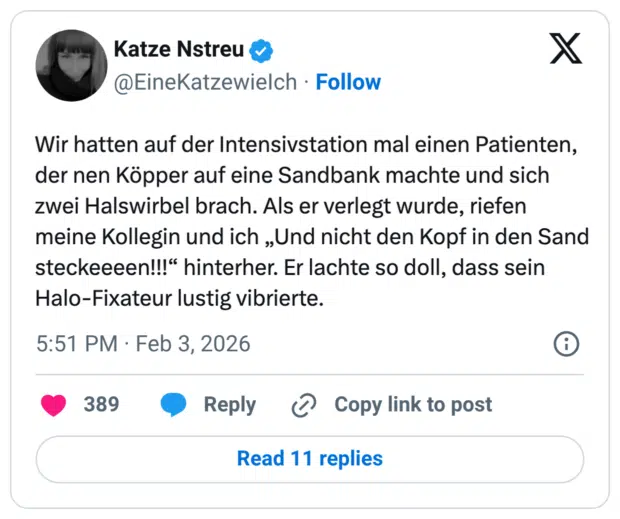Open Katze Nstreu's profile picture
This screenshot has height=519, width=620.
tap(71, 65)
